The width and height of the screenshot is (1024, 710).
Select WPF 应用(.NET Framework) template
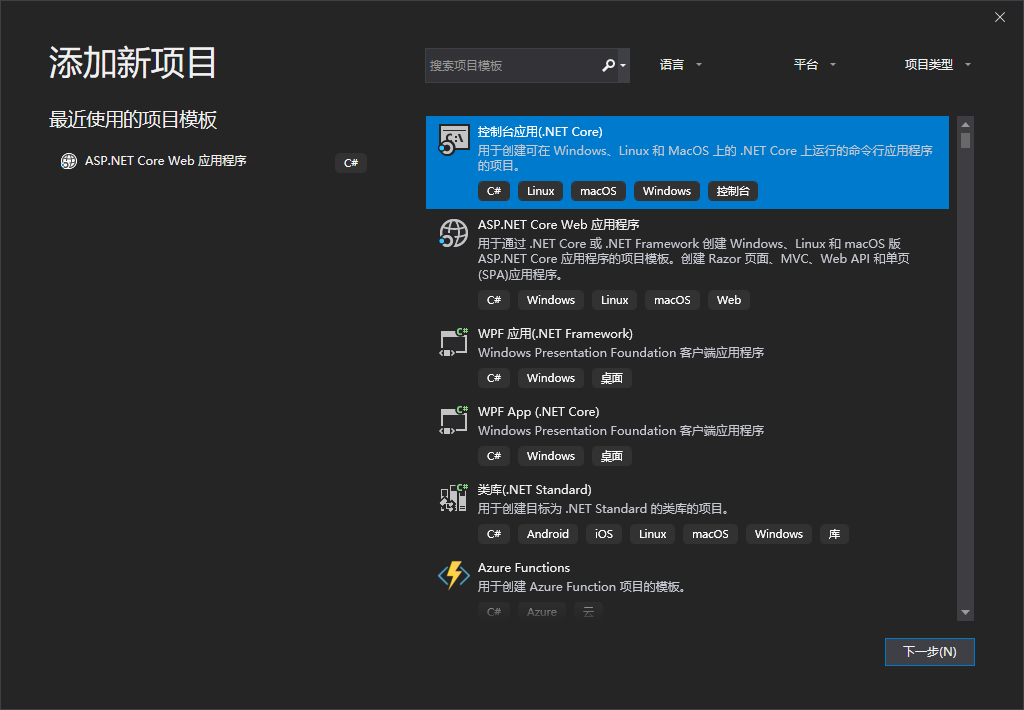click(x=555, y=334)
